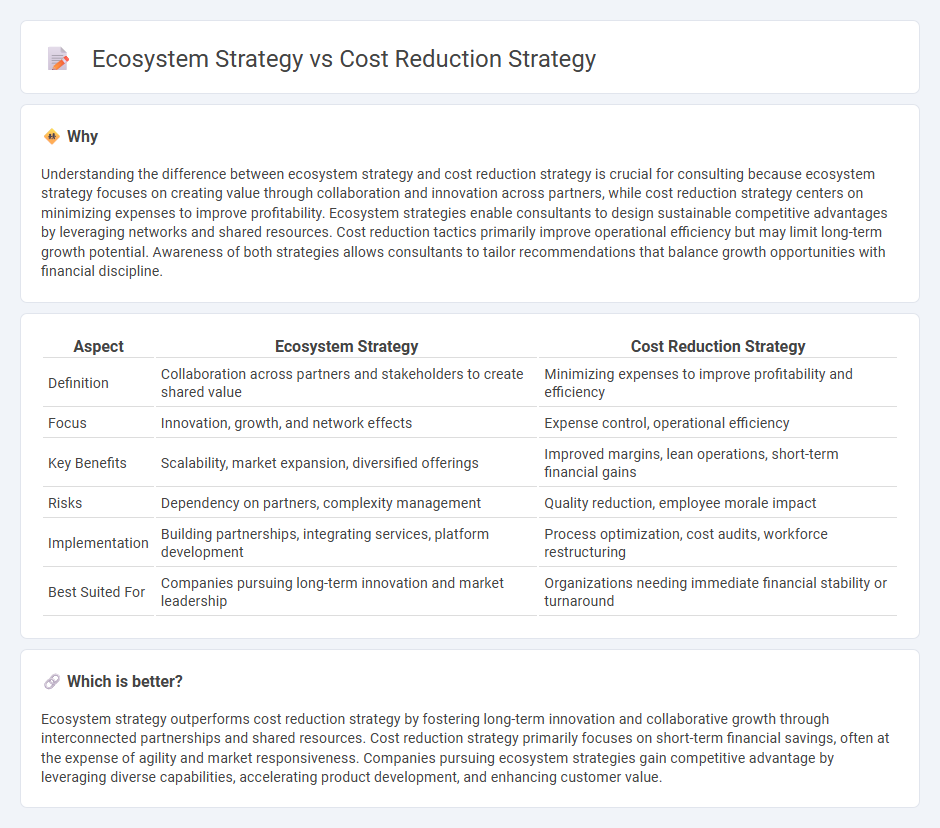Viewport: 940px width, 828px height.
Task: Click cell 'Collaboration across partners and stakeholders'
Action: pyautogui.click(x=347, y=383)
